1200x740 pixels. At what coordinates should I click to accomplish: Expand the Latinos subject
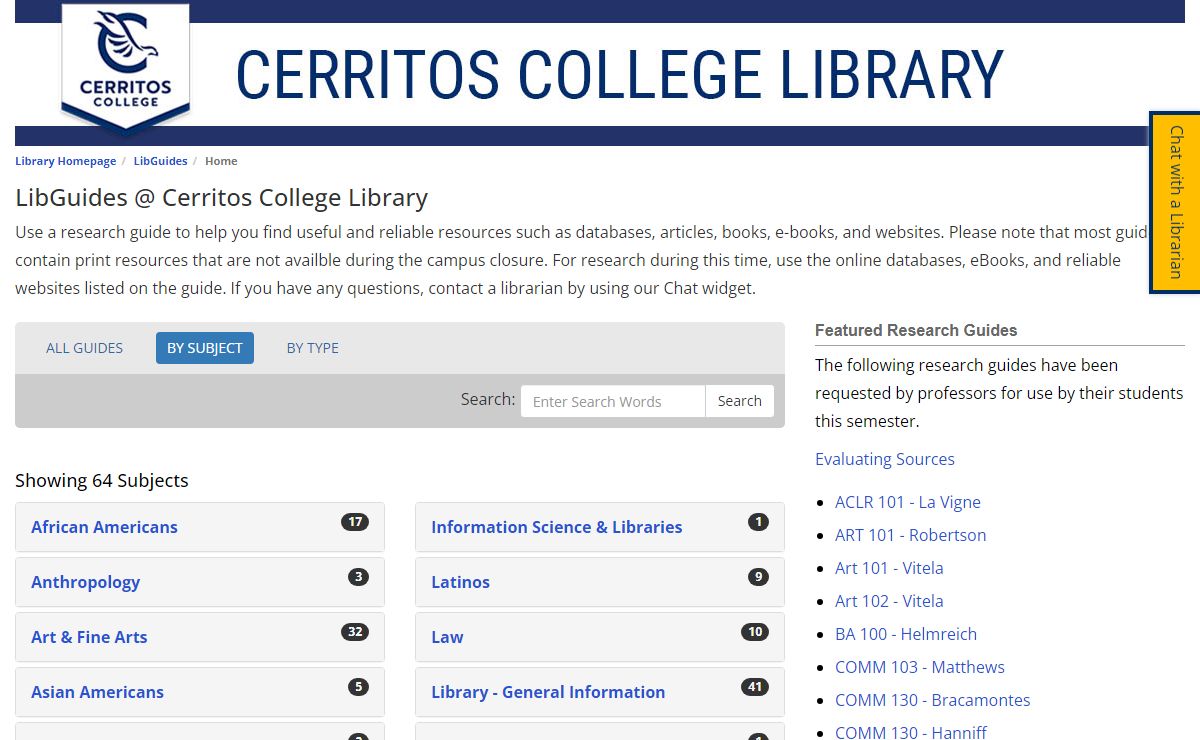point(600,582)
